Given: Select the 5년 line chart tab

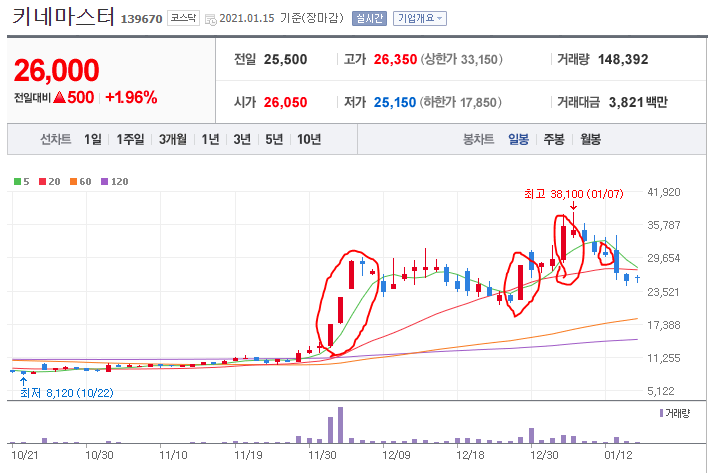Looking at the screenshot, I should pyautogui.click(x=274, y=139).
